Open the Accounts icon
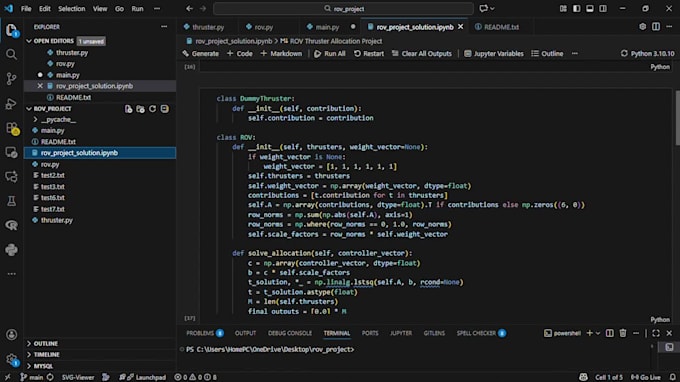This screenshot has height=382, width=680. pyautogui.click(x=11, y=334)
